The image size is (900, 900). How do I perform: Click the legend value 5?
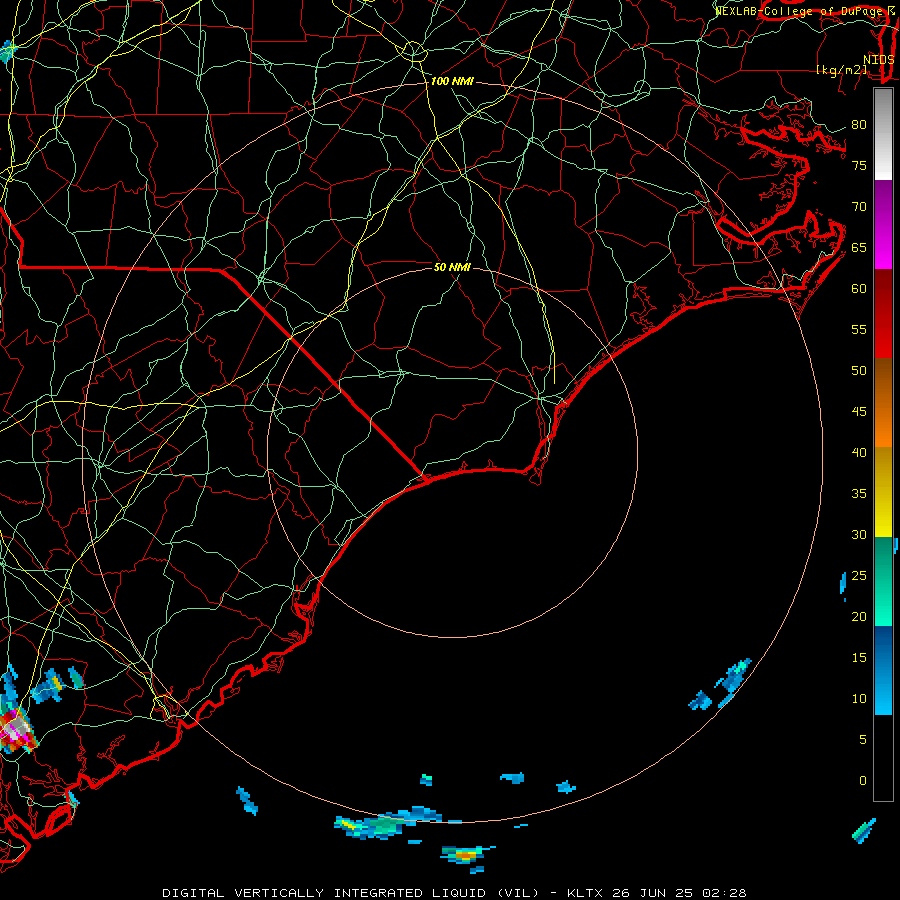point(863,740)
